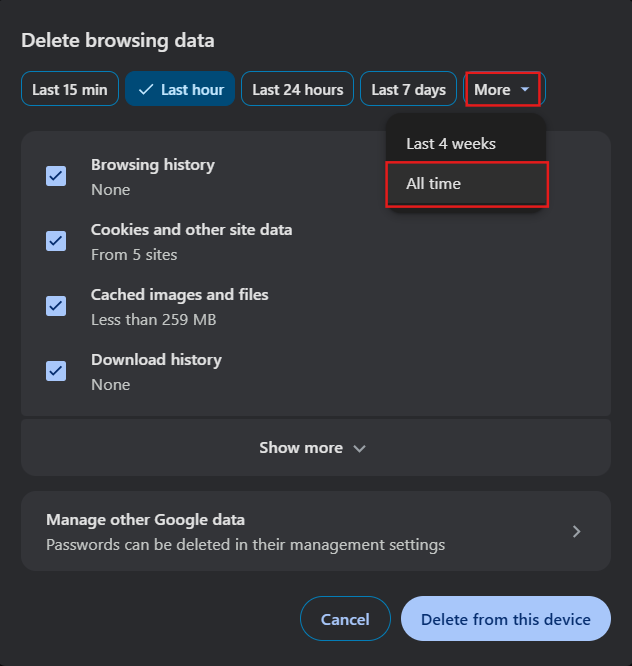The width and height of the screenshot is (632, 666).
Task: Uncheck Cookies and other site data
Action: tap(56, 241)
